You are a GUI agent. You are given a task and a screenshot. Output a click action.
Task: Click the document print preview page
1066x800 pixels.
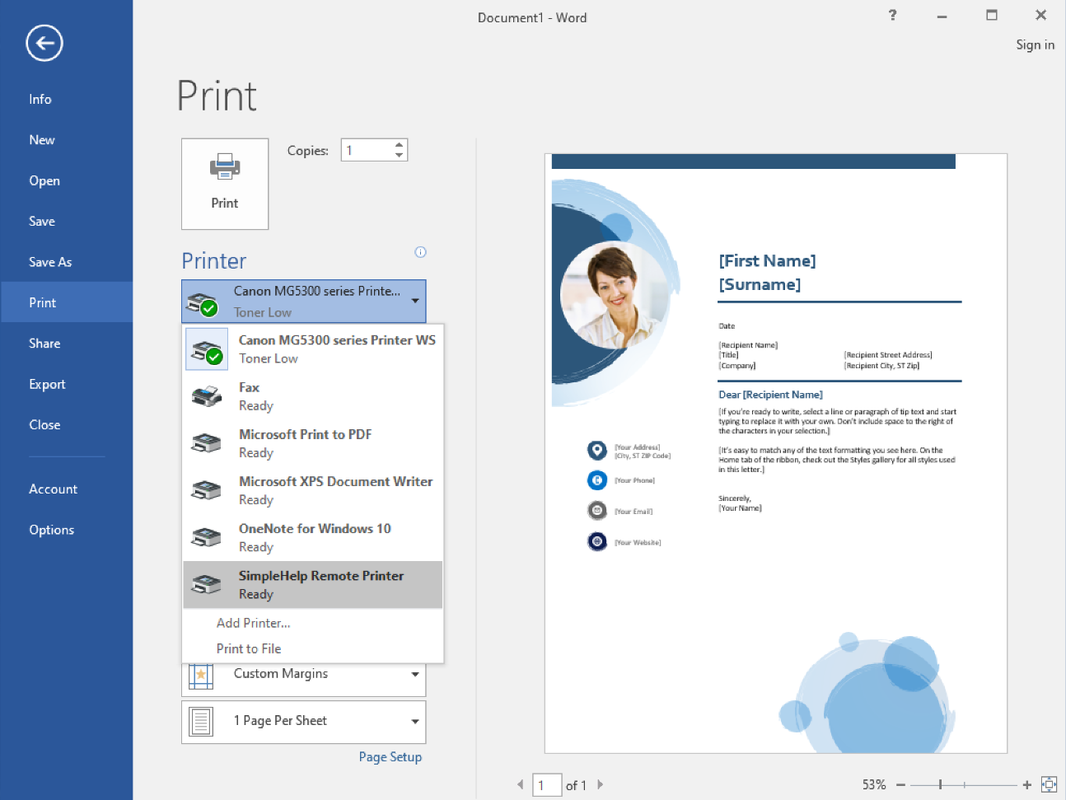[776, 453]
